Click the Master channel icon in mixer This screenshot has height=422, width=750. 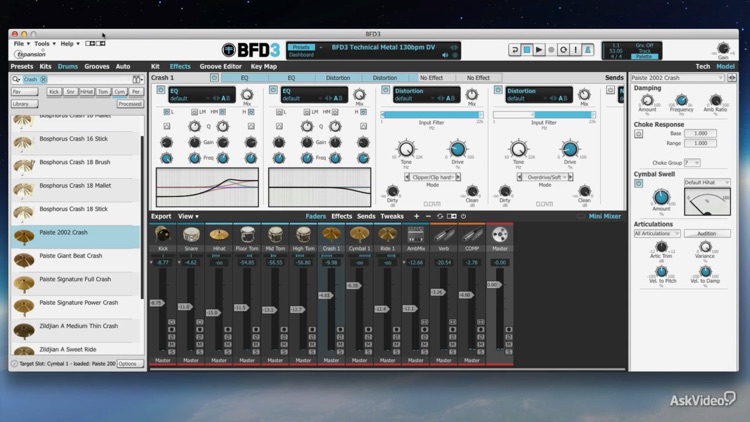tap(500, 235)
